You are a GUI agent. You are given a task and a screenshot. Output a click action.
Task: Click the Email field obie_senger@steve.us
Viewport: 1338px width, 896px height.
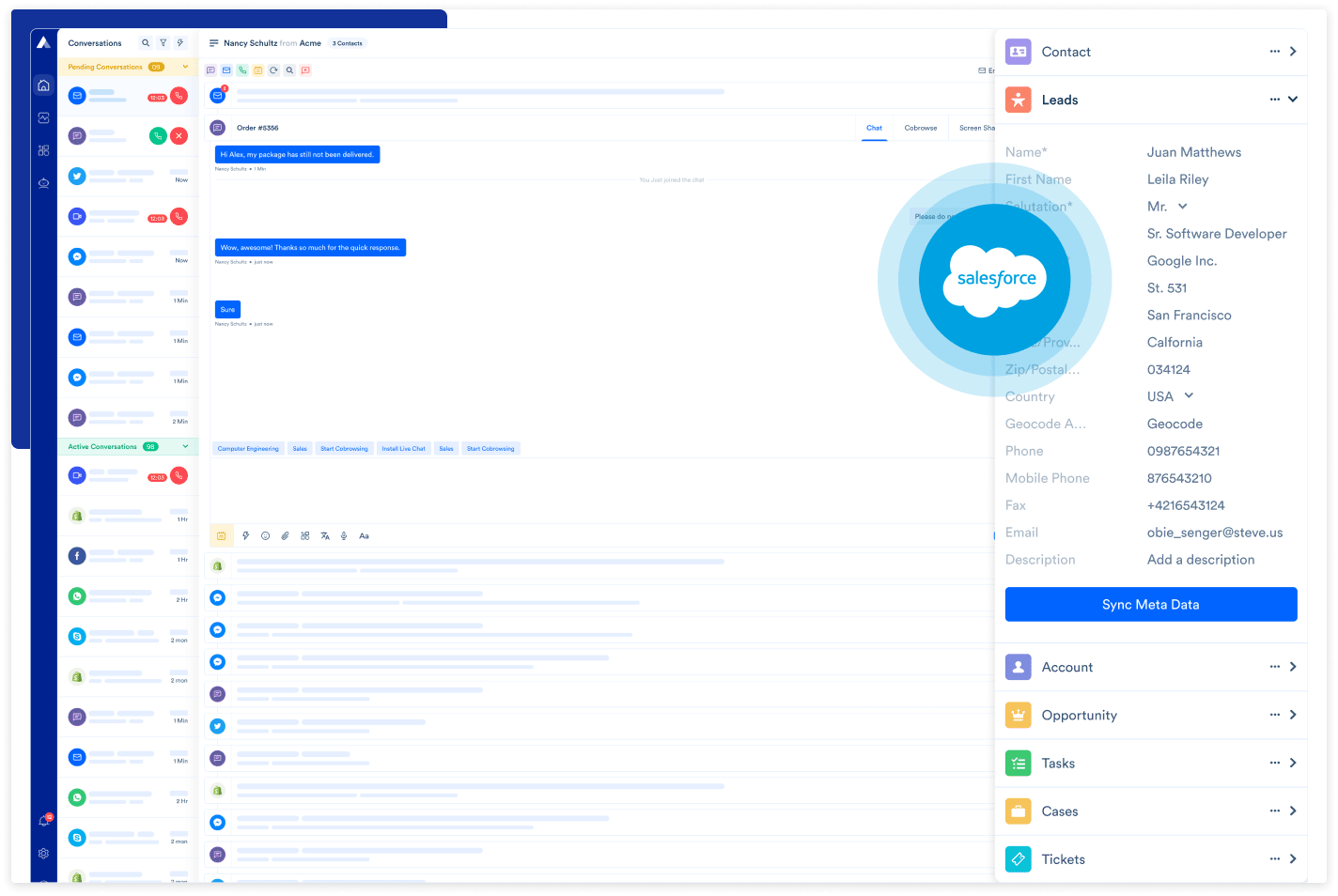click(x=1215, y=533)
